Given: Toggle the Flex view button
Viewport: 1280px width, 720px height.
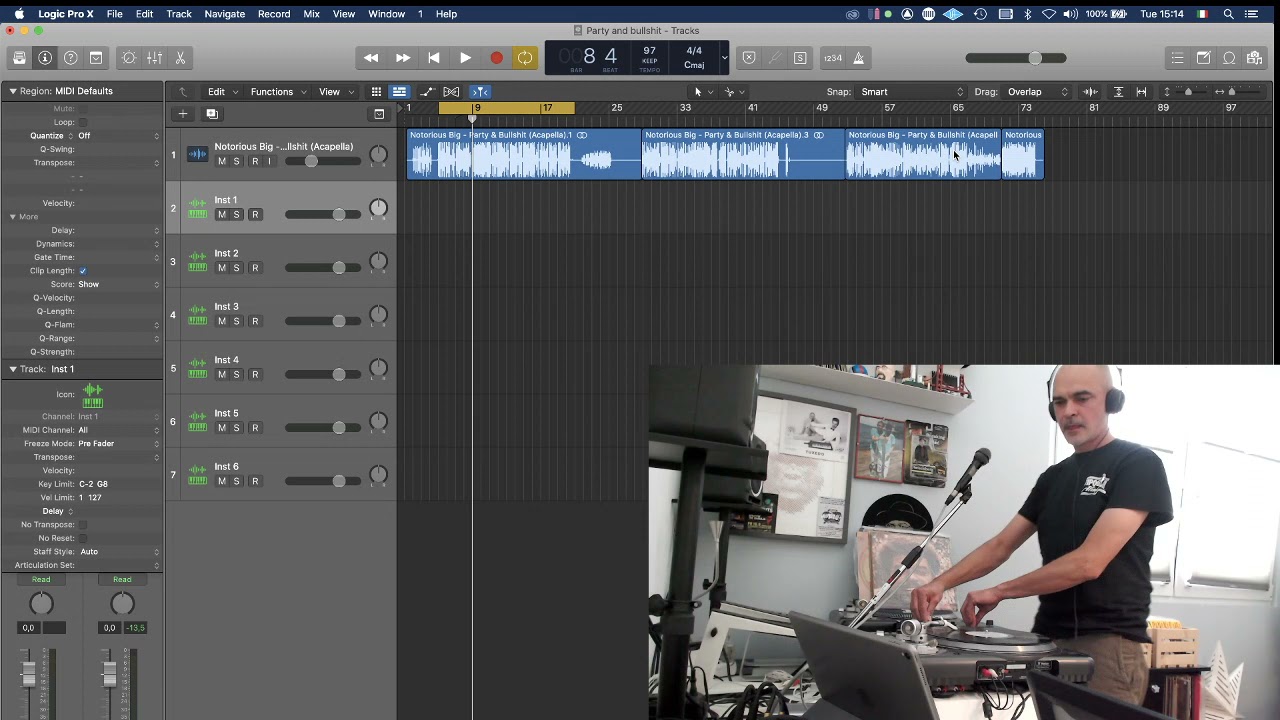Looking at the screenshot, I should [x=451, y=91].
